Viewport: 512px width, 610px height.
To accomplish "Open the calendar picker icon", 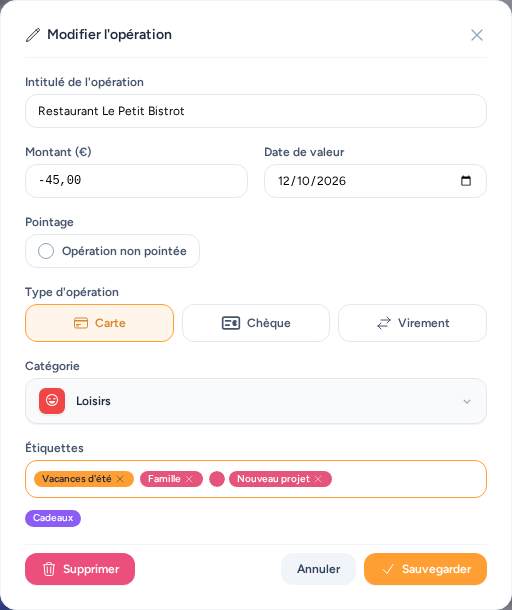I will click(x=466, y=181).
